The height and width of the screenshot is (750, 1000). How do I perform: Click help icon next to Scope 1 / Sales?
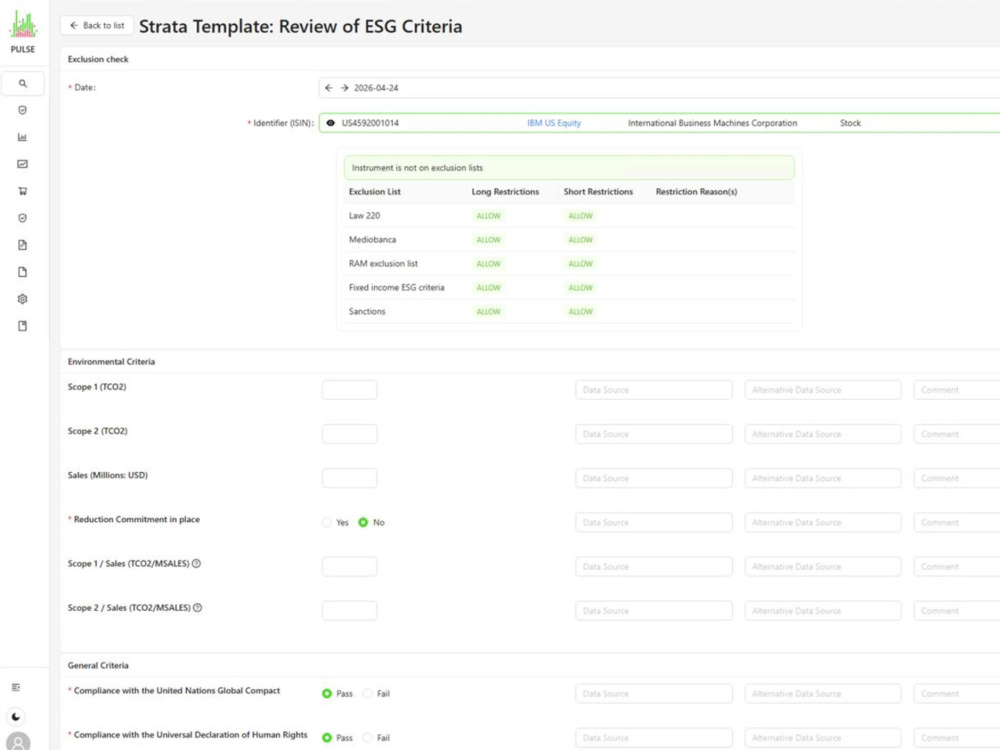click(196, 564)
